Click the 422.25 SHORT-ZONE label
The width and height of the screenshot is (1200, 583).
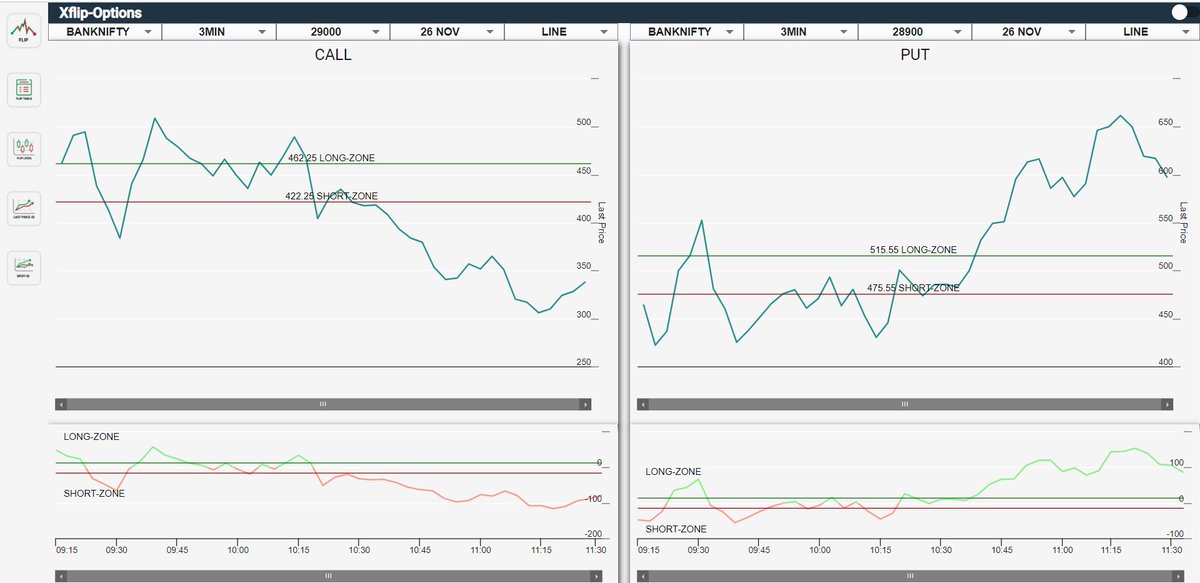click(332, 196)
